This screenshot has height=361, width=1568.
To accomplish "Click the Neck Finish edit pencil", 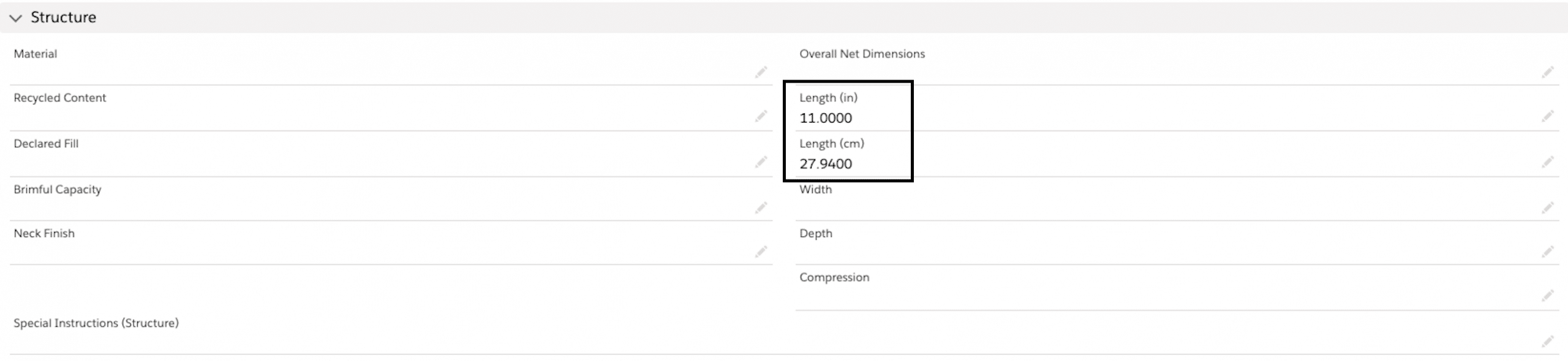I will pyautogui.click(x=761, y=252).
